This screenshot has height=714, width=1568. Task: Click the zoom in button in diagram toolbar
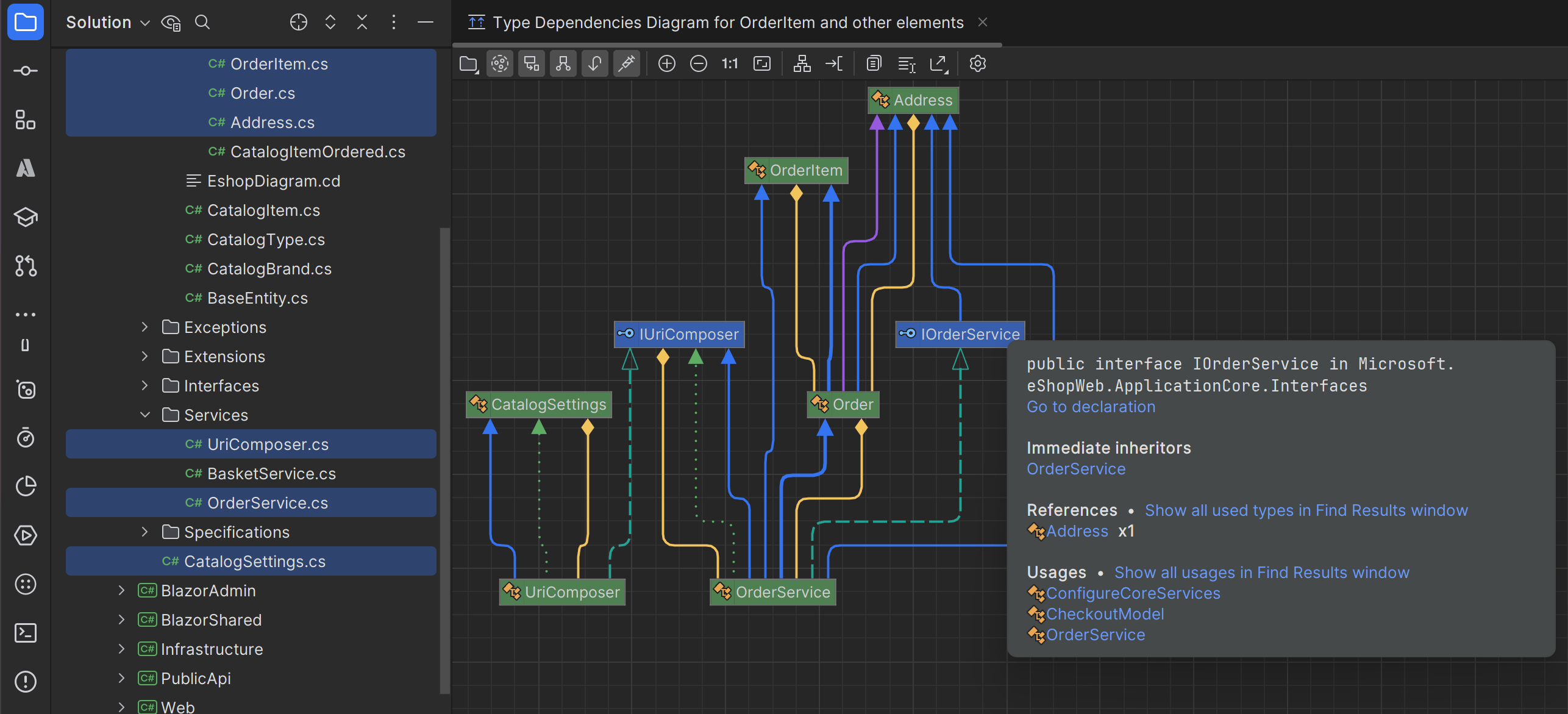667,63
